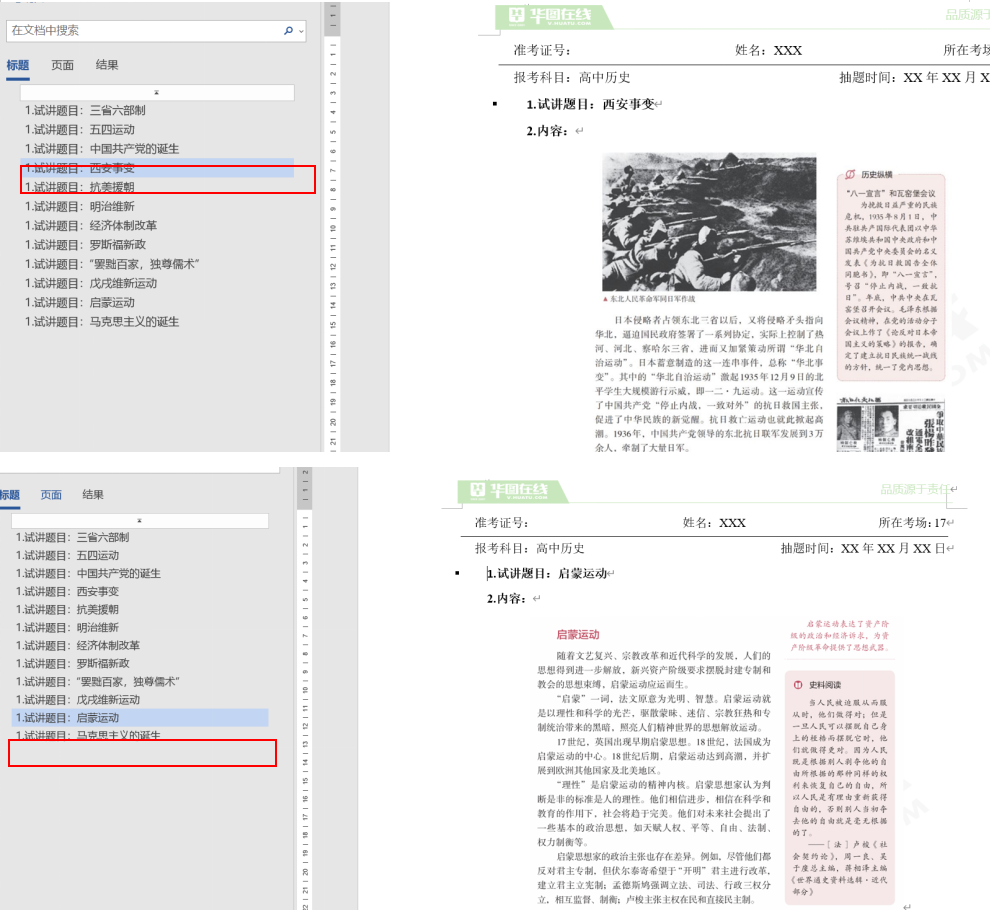Screen dimensions: 990x917
Task: Open the search options dropdown arrow
Action: click(x=301, y=31)
